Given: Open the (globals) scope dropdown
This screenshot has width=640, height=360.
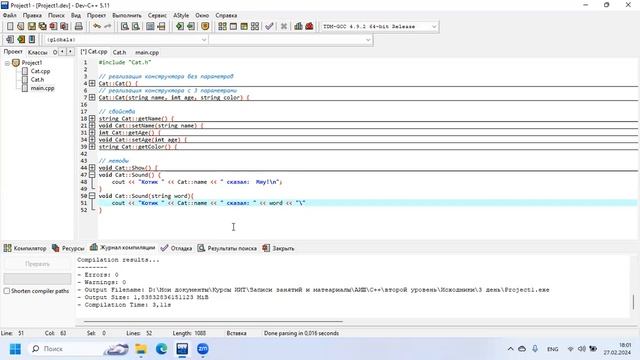Looking at the screenshot, I should [204, 40].
